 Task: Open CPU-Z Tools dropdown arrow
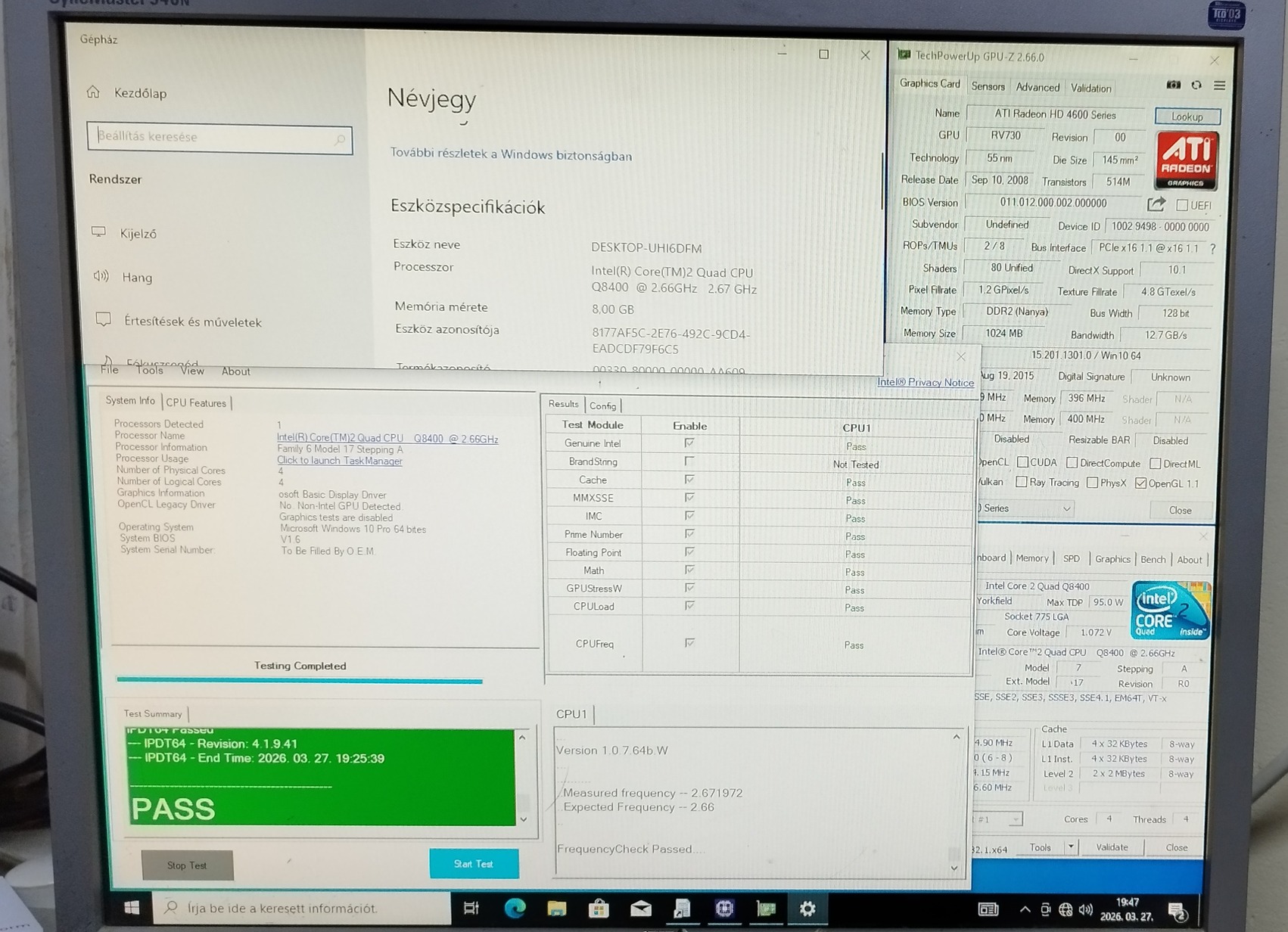tap(1071, 847)
